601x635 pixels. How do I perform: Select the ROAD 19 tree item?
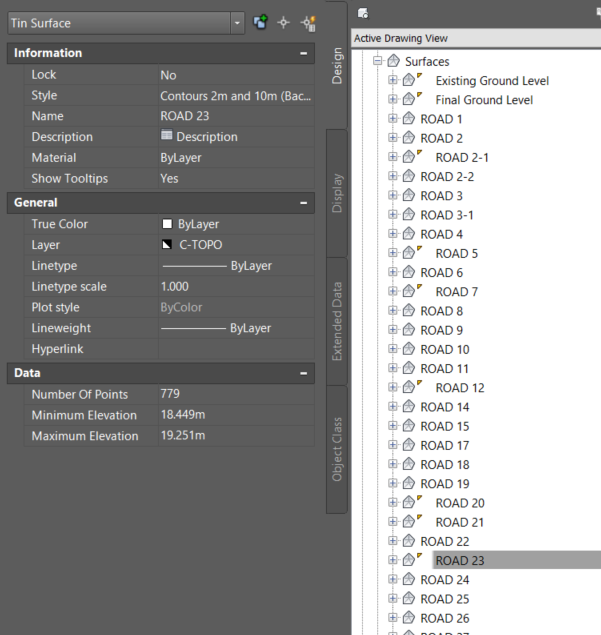(445, 484)
